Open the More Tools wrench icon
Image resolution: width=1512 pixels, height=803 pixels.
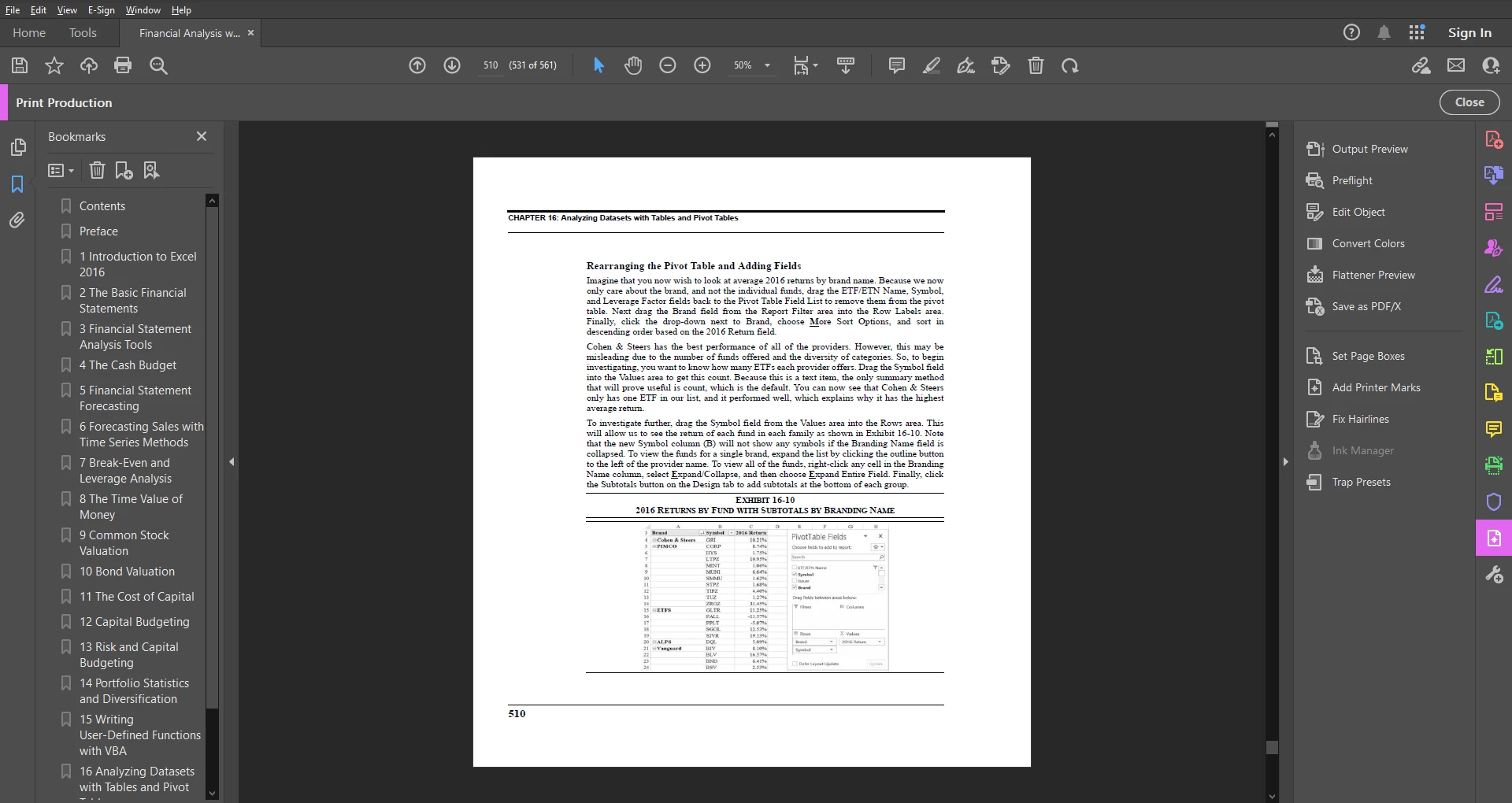(1494, 575)
